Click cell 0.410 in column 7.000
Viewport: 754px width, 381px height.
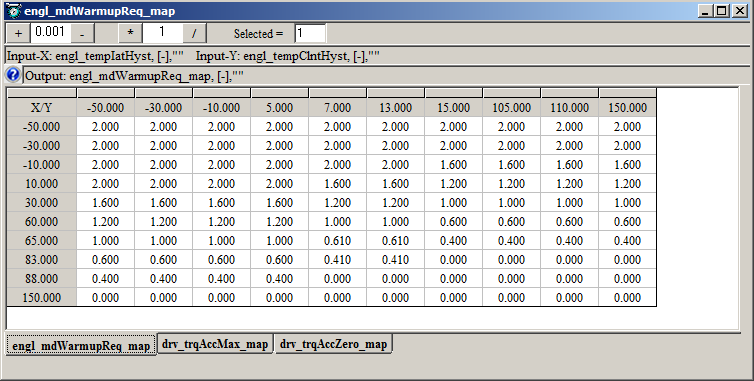(338, 259)
